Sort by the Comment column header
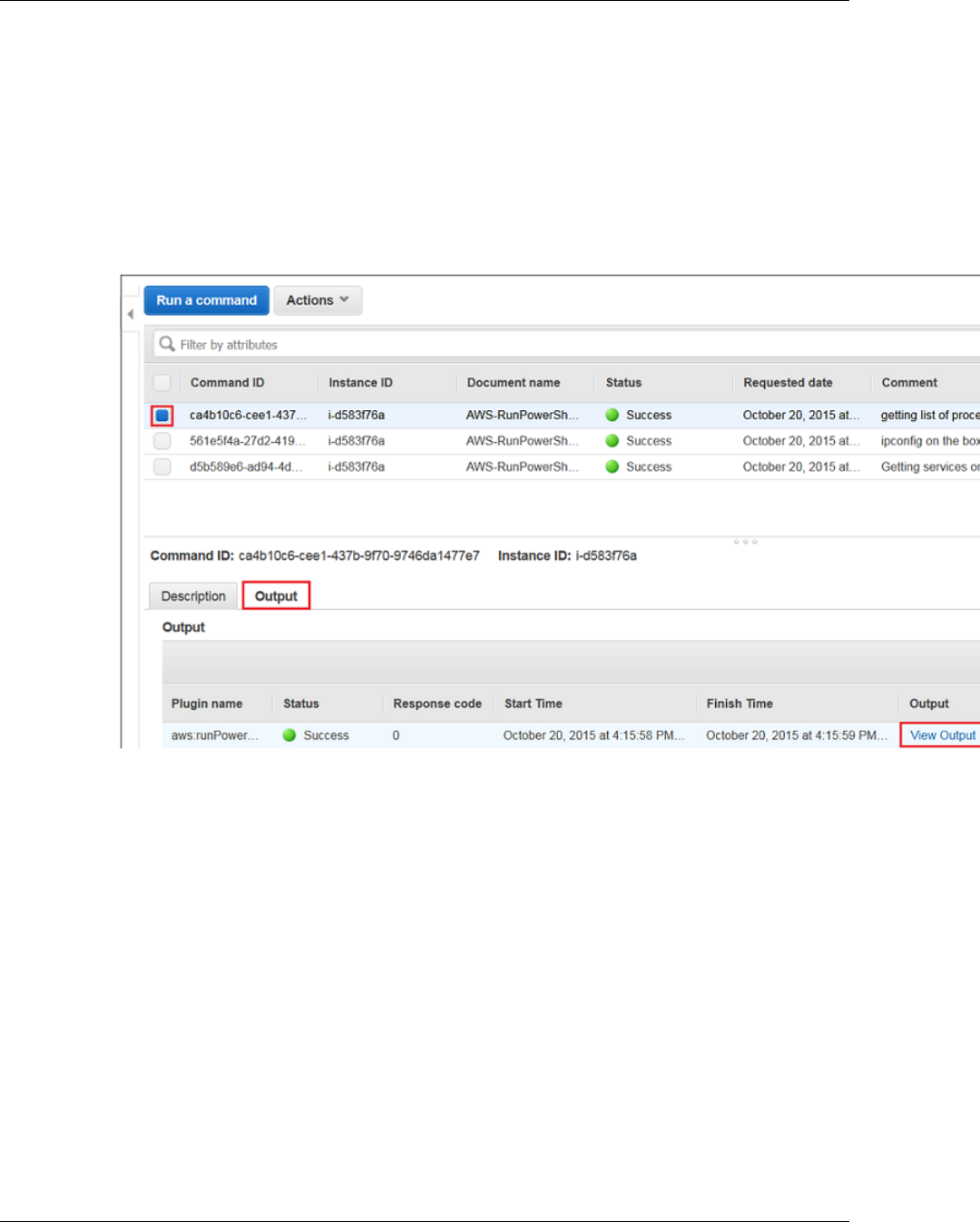 click(909, 383)
